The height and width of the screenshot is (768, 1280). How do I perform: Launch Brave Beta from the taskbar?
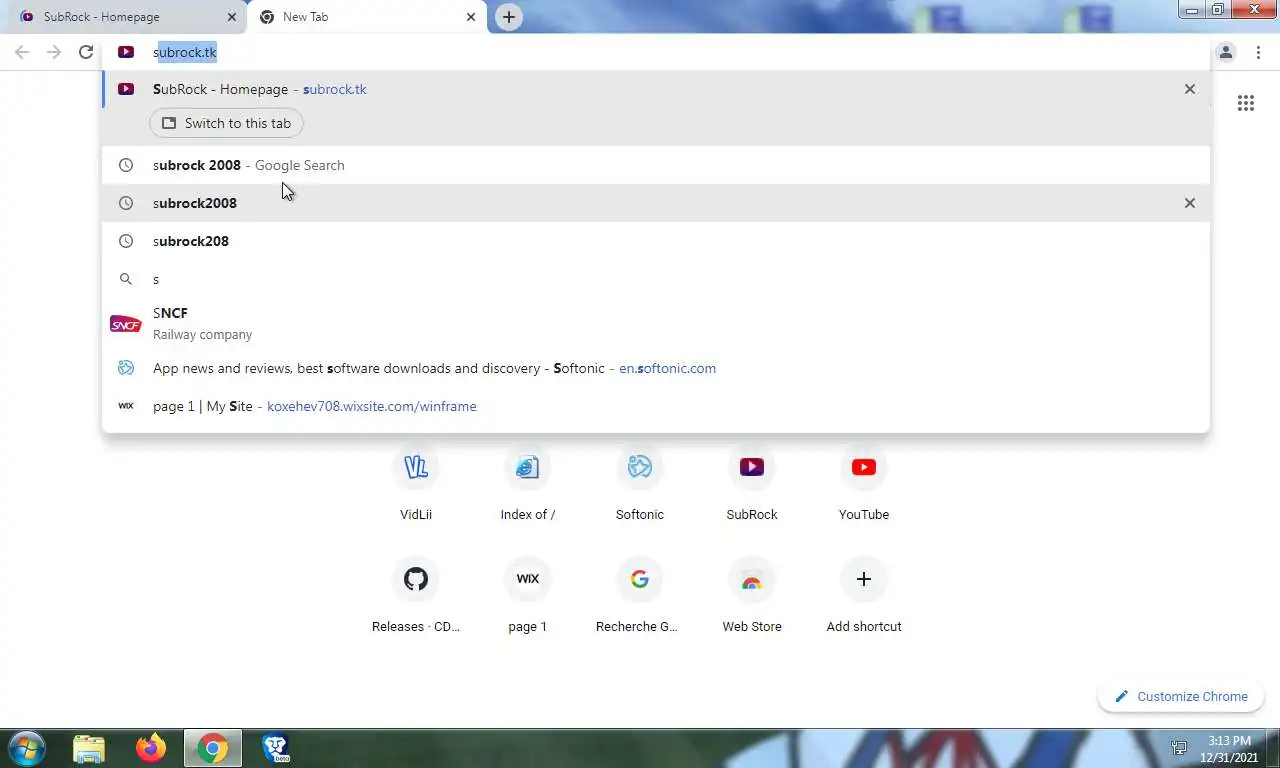275,748
